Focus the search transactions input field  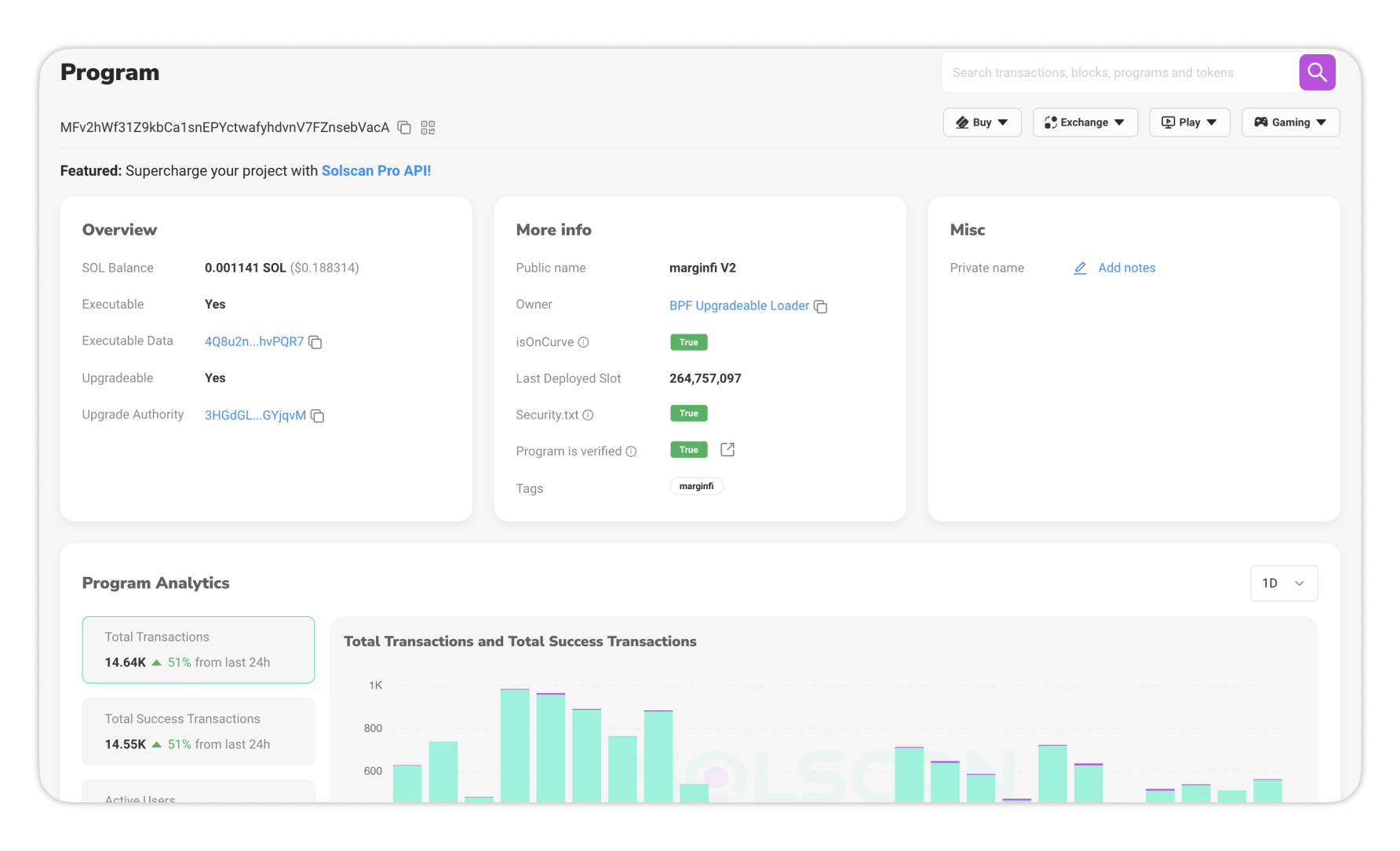pyautogui.click(x=1119, y=72)
